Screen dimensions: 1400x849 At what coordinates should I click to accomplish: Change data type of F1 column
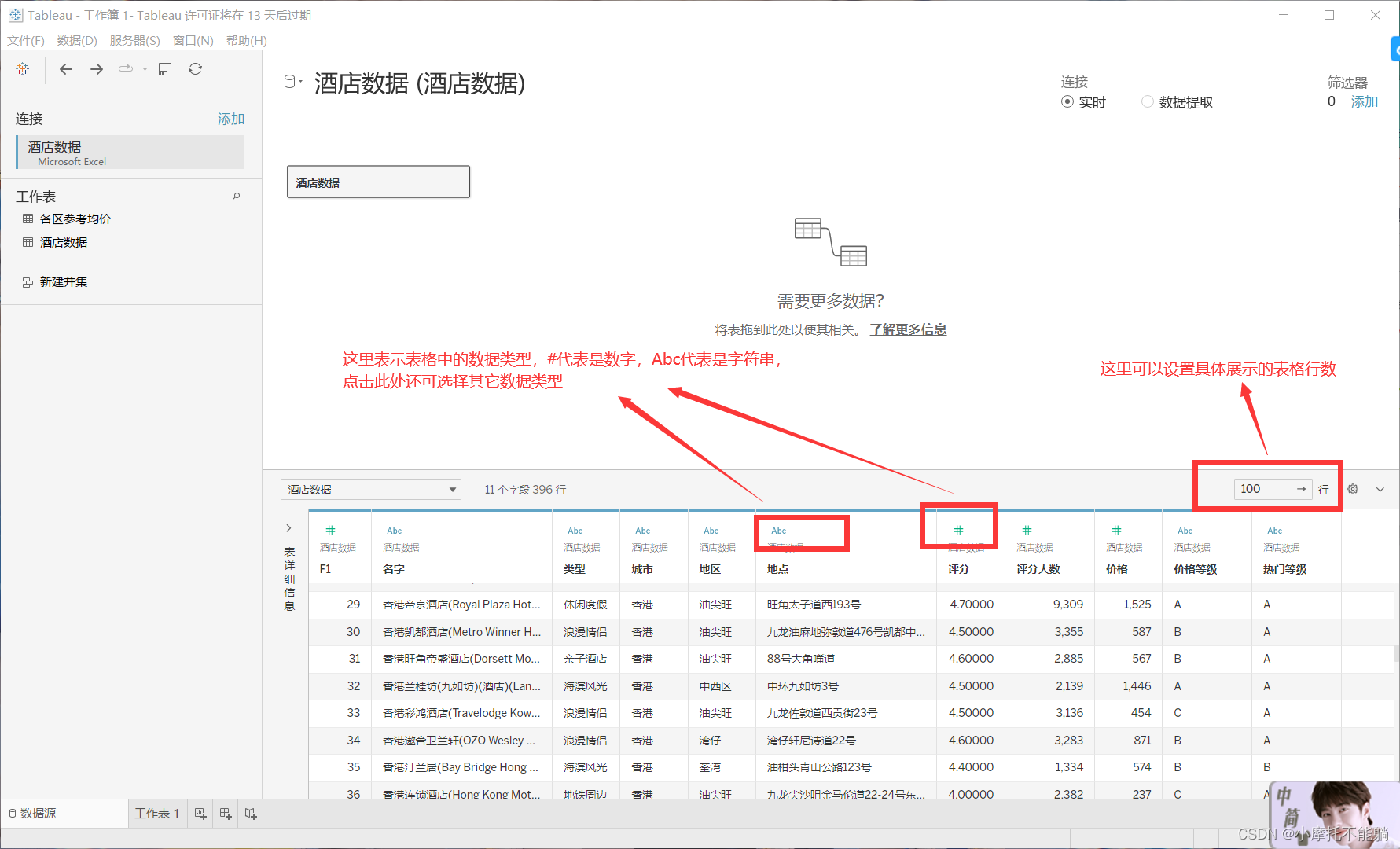coord(330,531)
